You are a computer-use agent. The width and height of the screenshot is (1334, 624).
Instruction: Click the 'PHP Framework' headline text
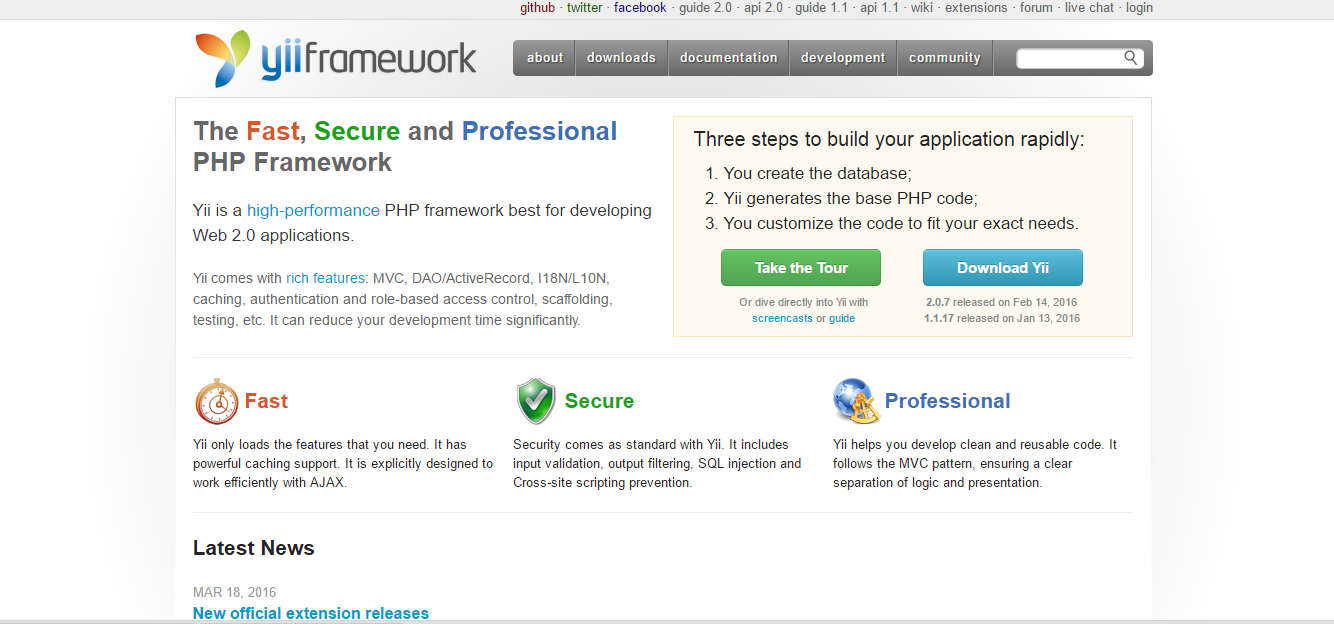click(292, 162)
